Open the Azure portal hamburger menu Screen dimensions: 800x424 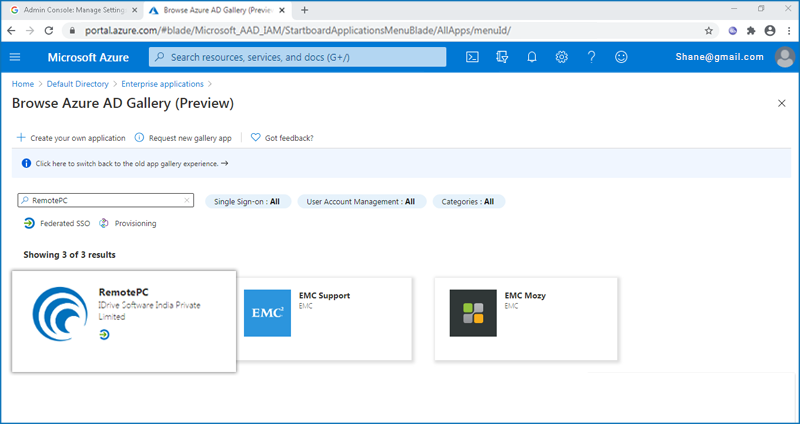click(15, 57)
